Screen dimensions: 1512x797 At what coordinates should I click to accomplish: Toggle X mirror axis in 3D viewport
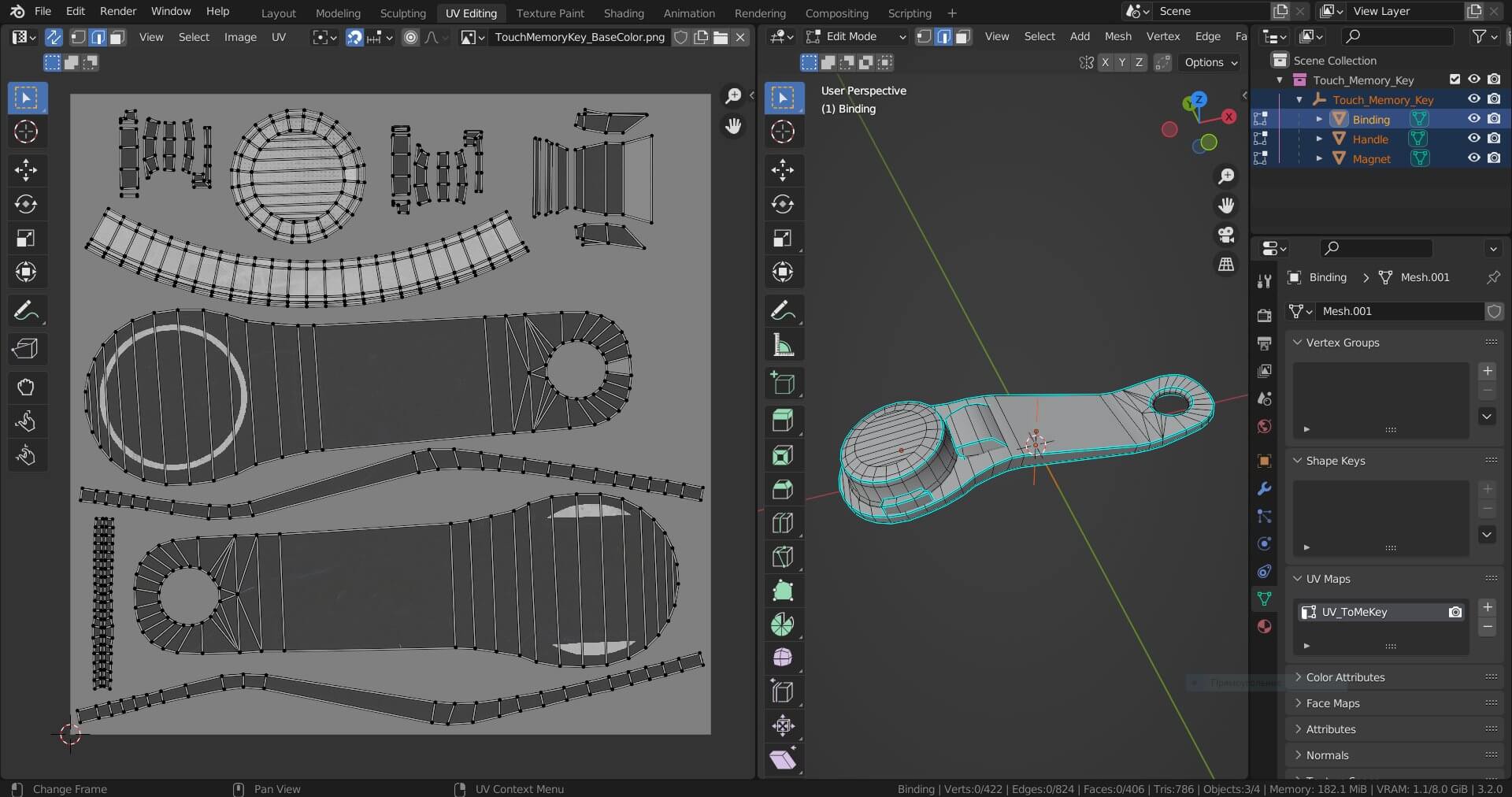[x=1106, y=62]
